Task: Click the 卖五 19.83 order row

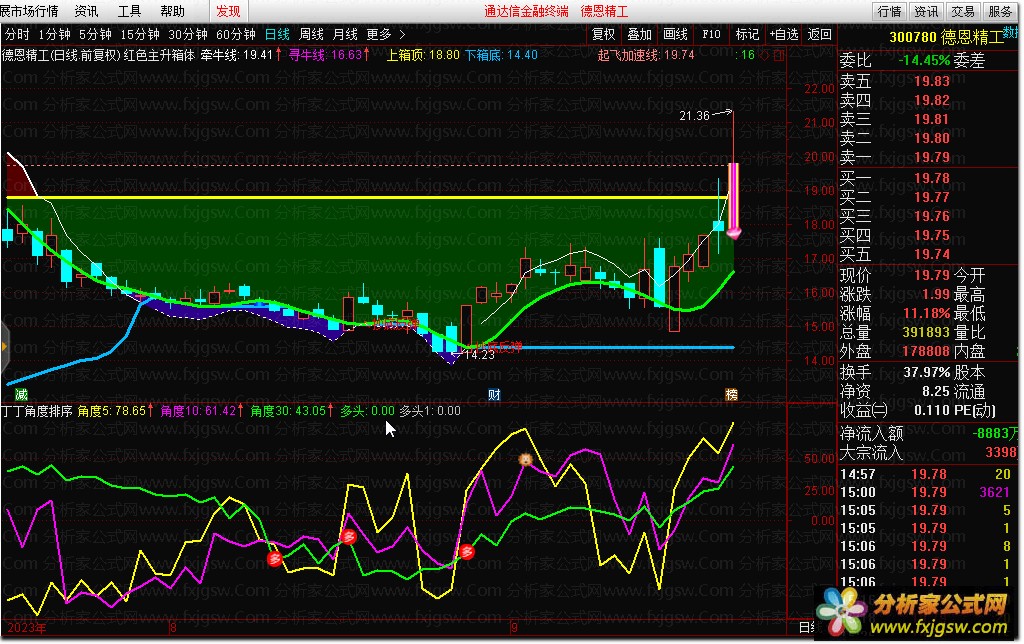Action: point(929,82)
